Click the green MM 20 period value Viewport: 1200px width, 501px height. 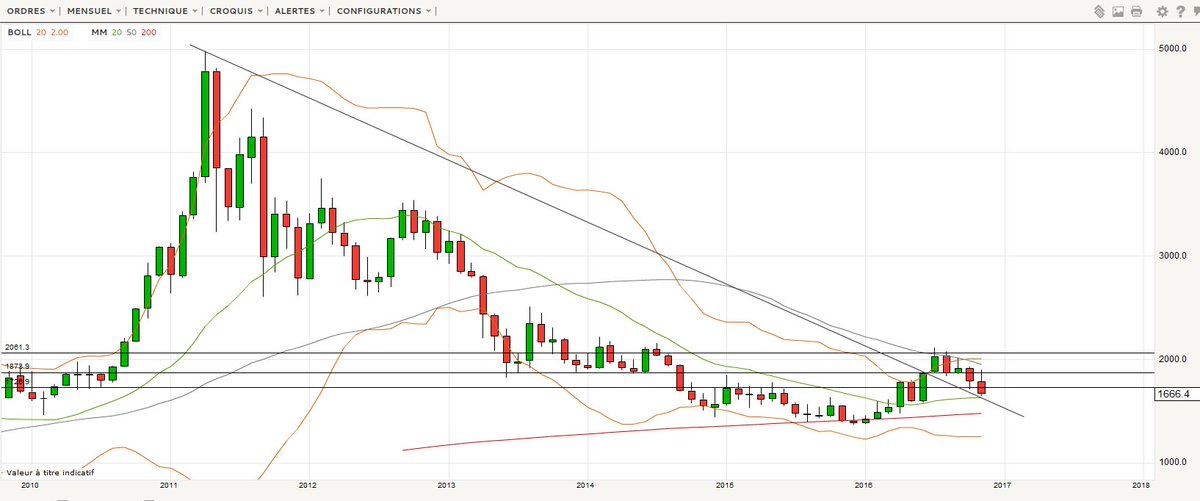click(x=118, y=32)
